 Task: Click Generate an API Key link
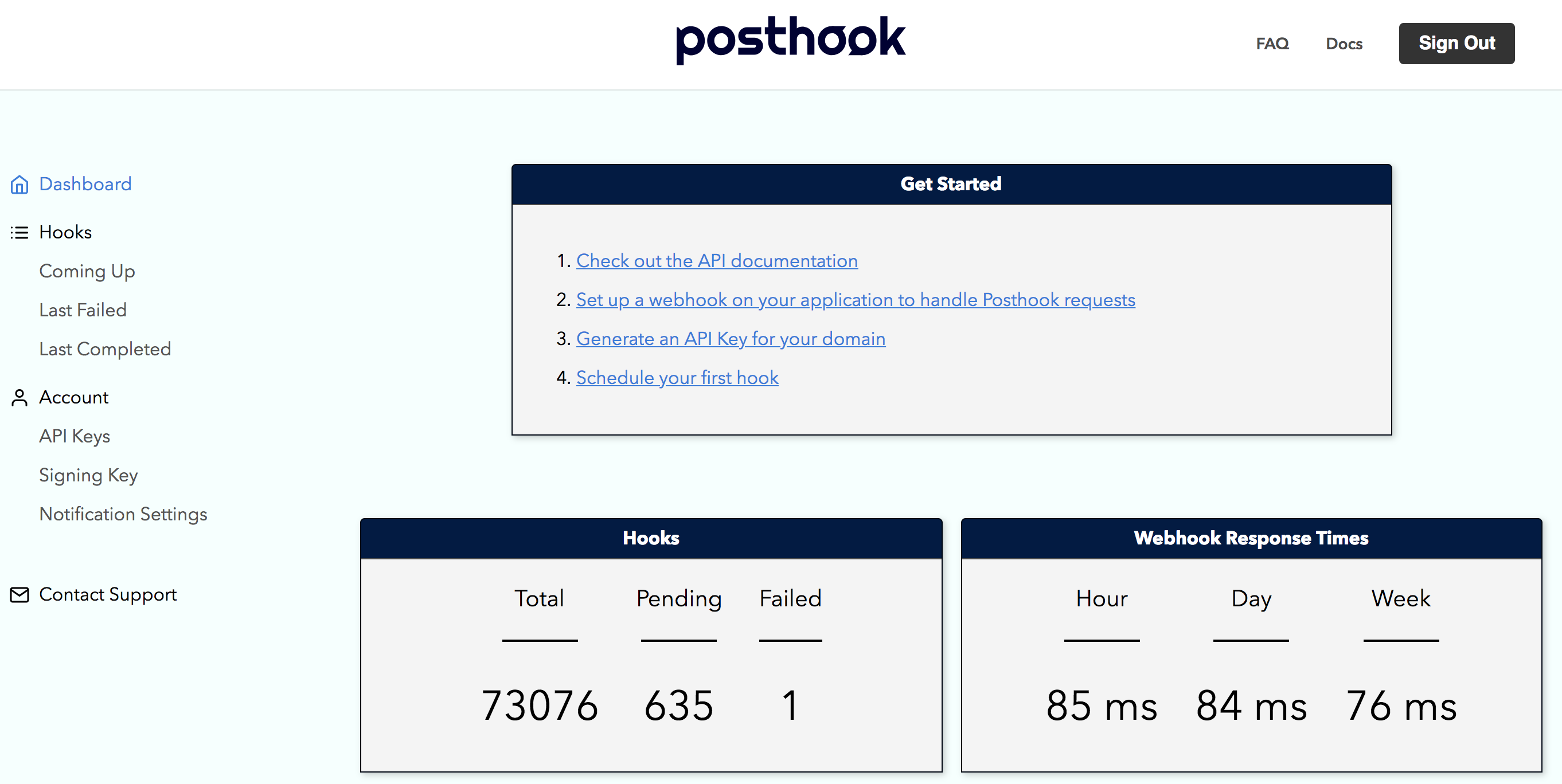pyautogui.click(x=730, y=338)
